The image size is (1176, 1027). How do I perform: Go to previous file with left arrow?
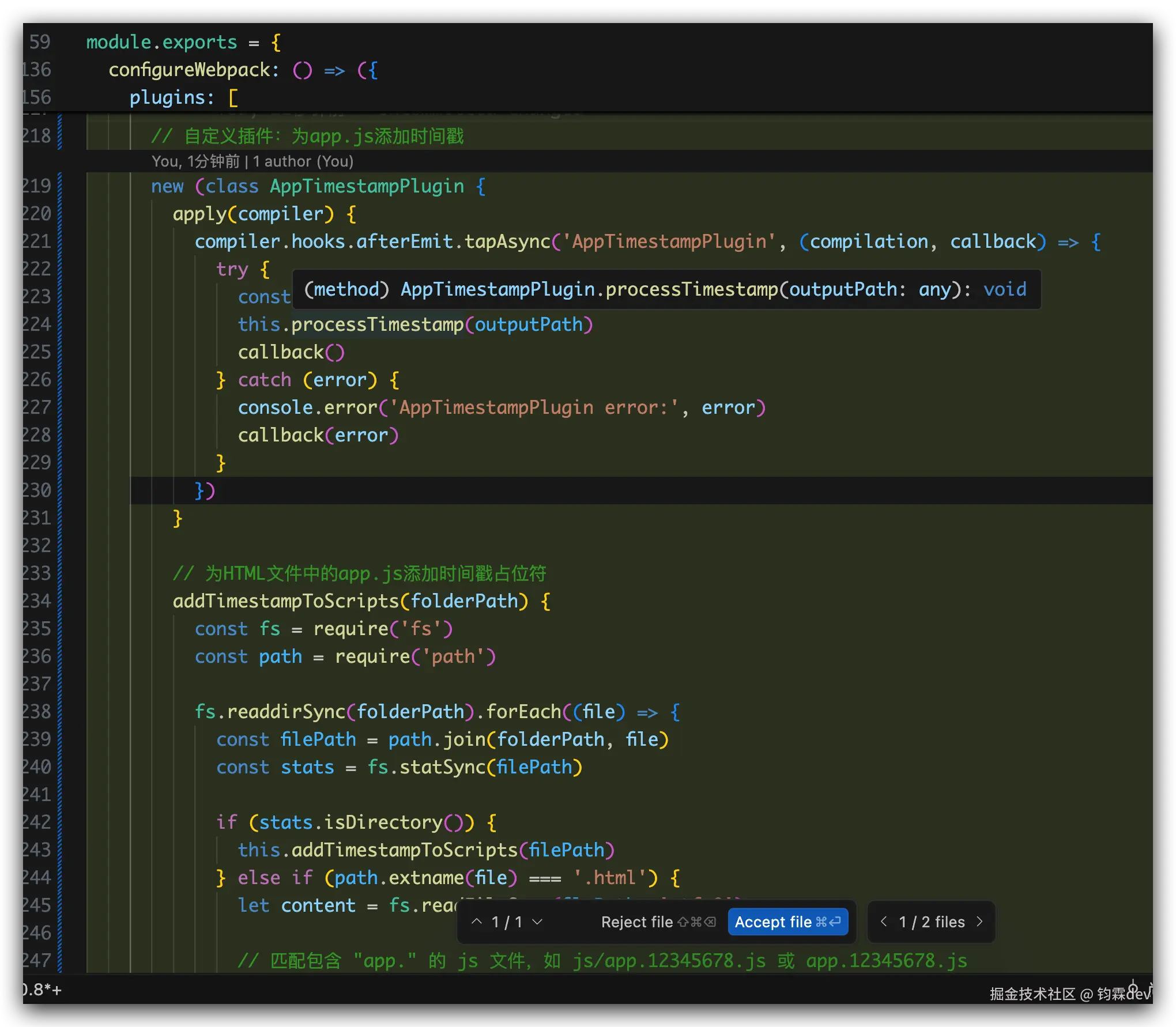tap(884, 922)
